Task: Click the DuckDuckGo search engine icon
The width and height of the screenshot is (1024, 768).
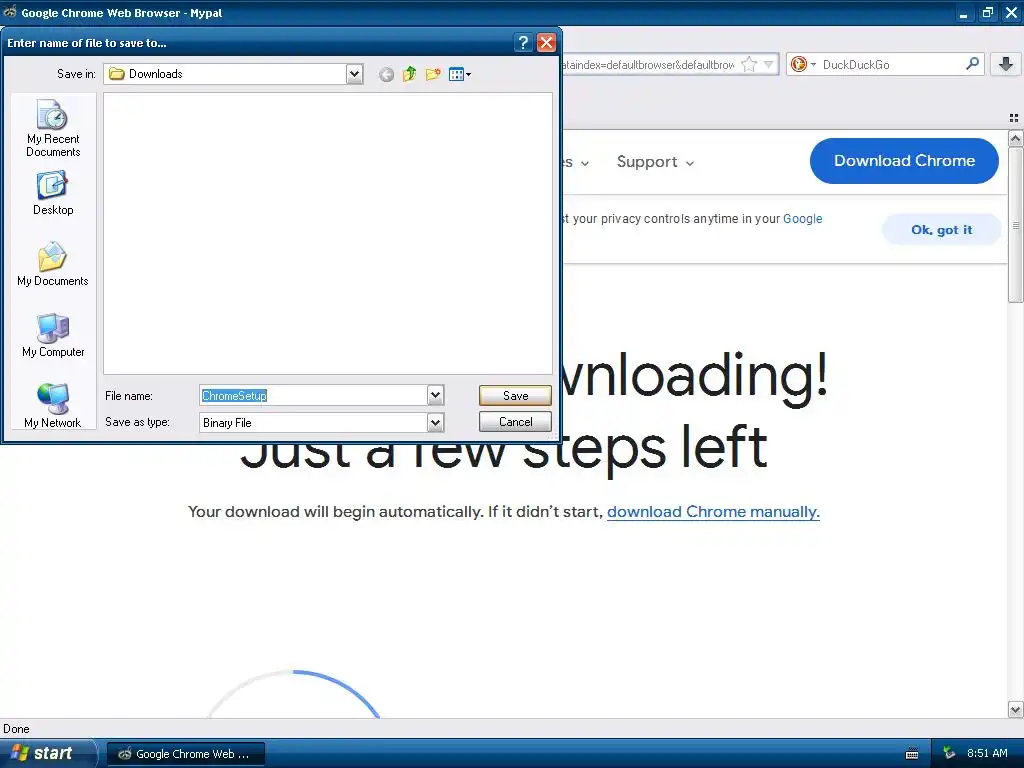Action: point(799,64)
